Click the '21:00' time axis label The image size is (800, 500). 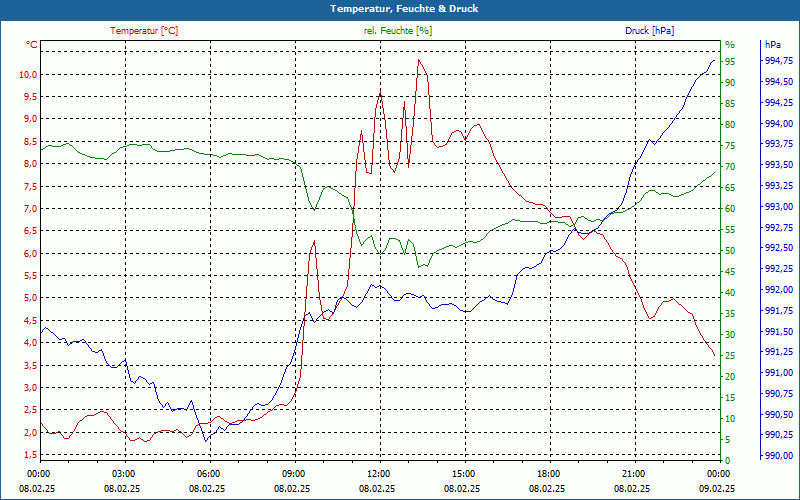(x=634, y=473)
